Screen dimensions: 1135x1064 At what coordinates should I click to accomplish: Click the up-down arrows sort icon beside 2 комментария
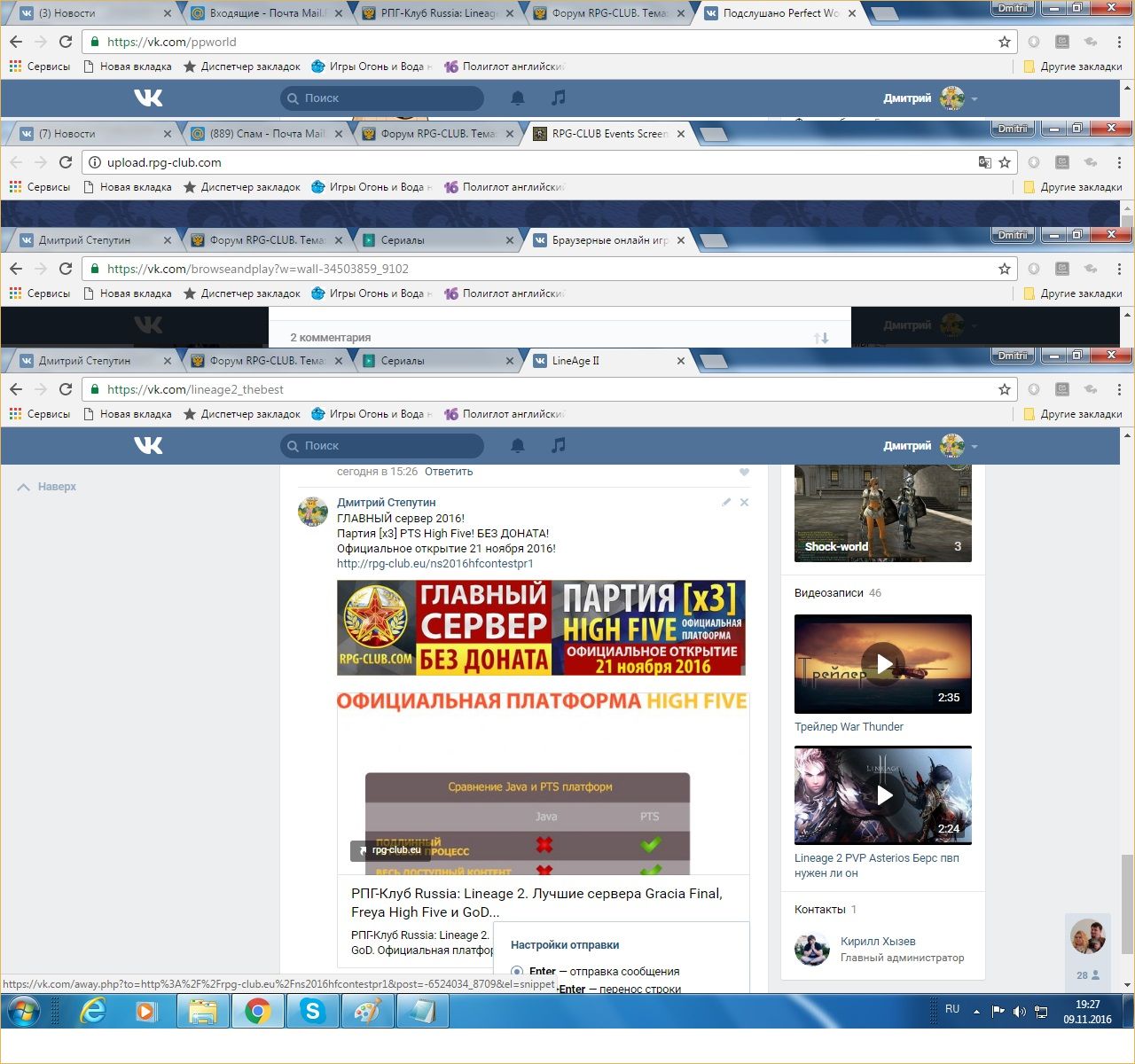click(x=821, y=338)
